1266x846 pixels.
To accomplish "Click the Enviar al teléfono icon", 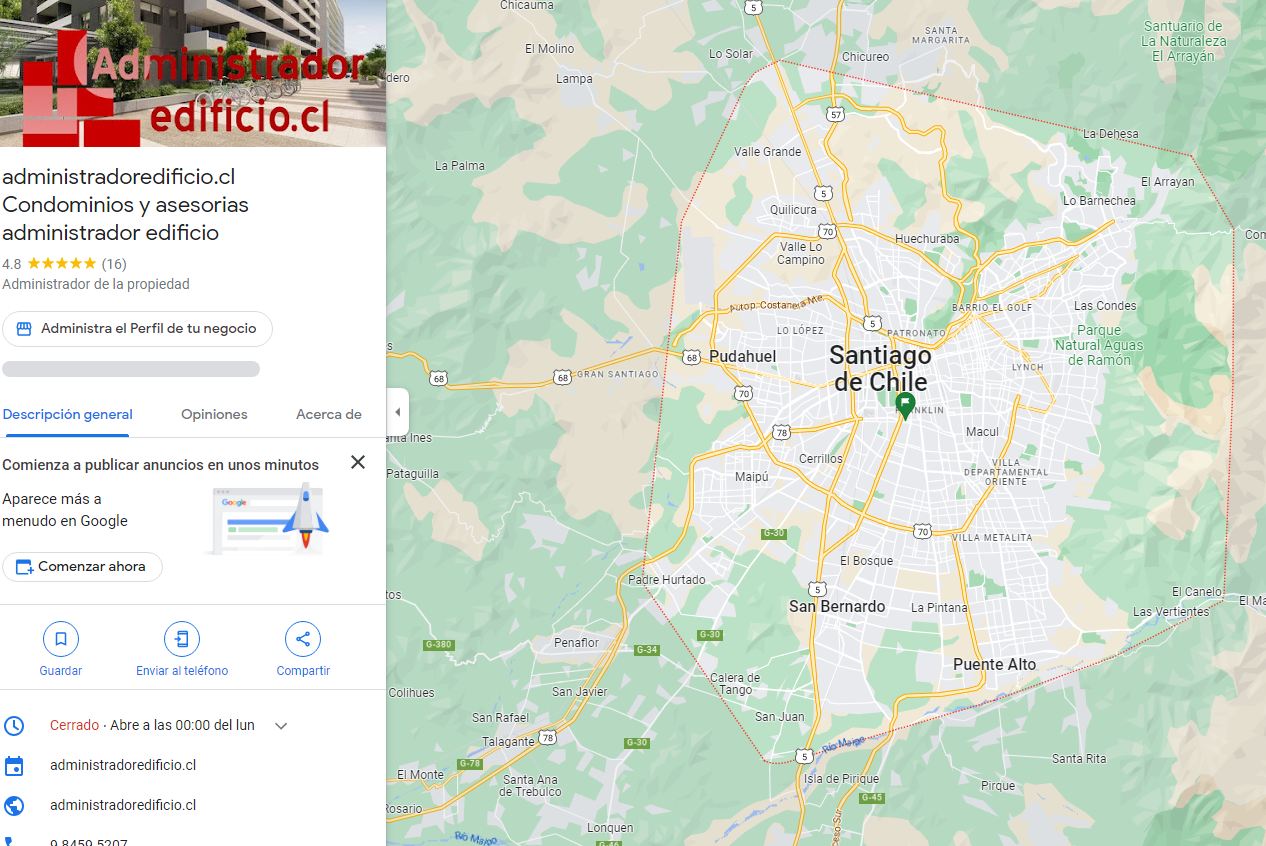I will 182,638.
